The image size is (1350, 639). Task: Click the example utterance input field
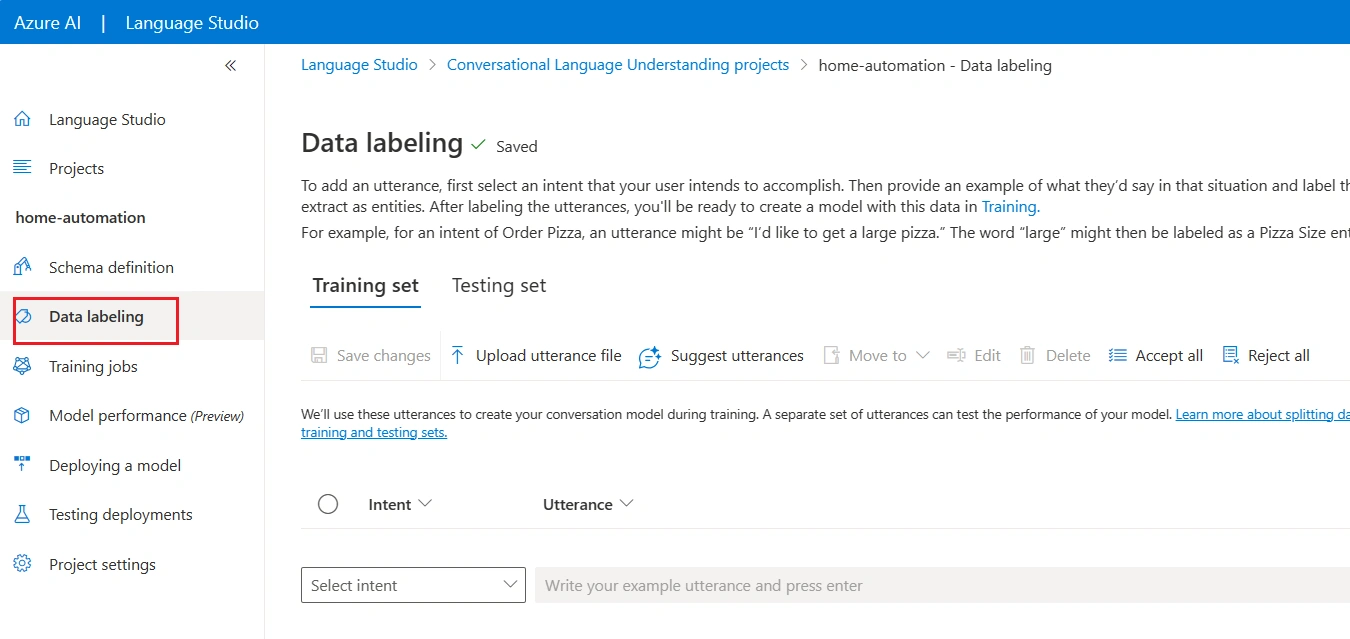tap(942, 585)
